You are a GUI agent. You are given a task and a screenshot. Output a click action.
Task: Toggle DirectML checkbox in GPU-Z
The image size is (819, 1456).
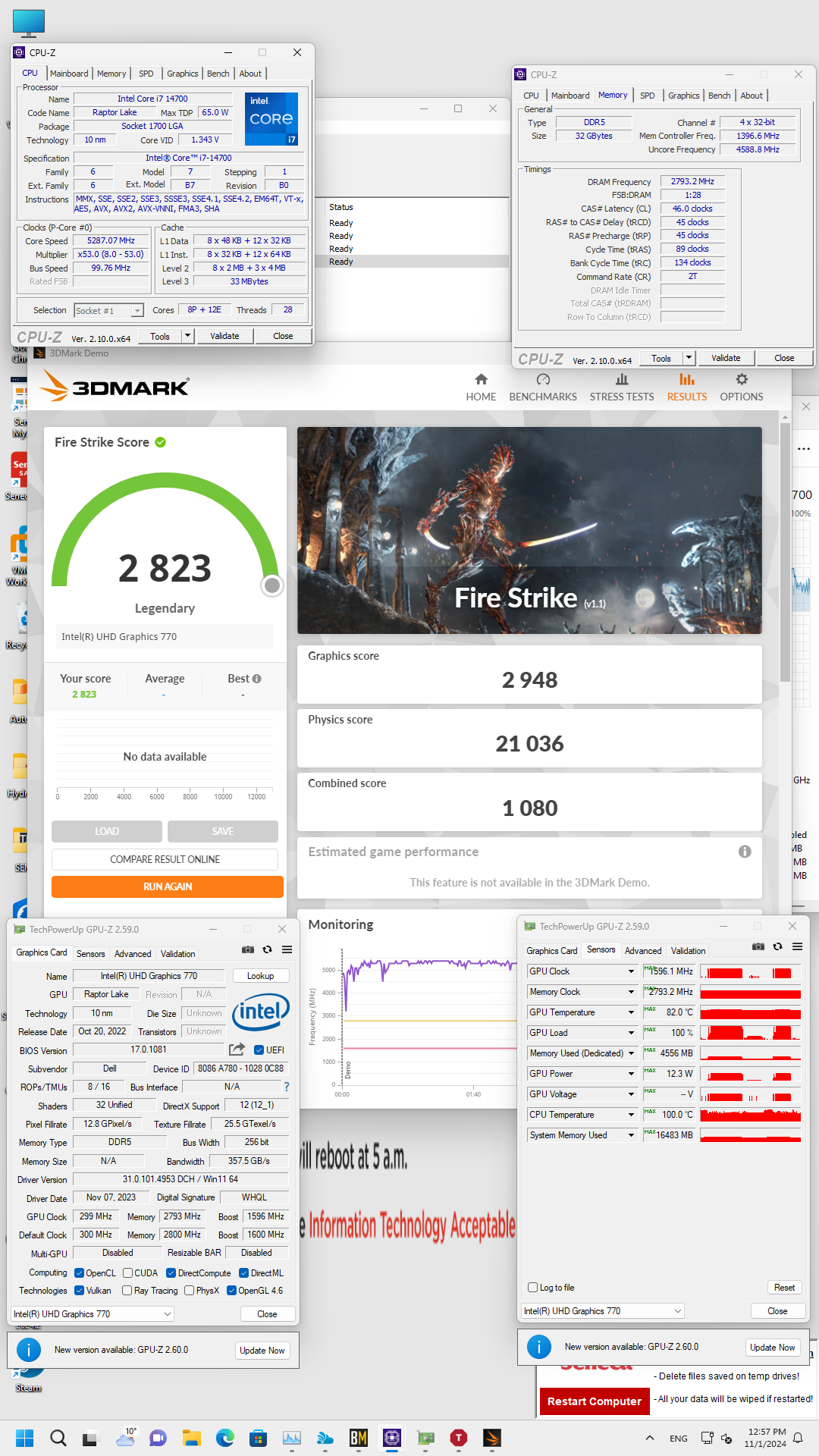243,1273
